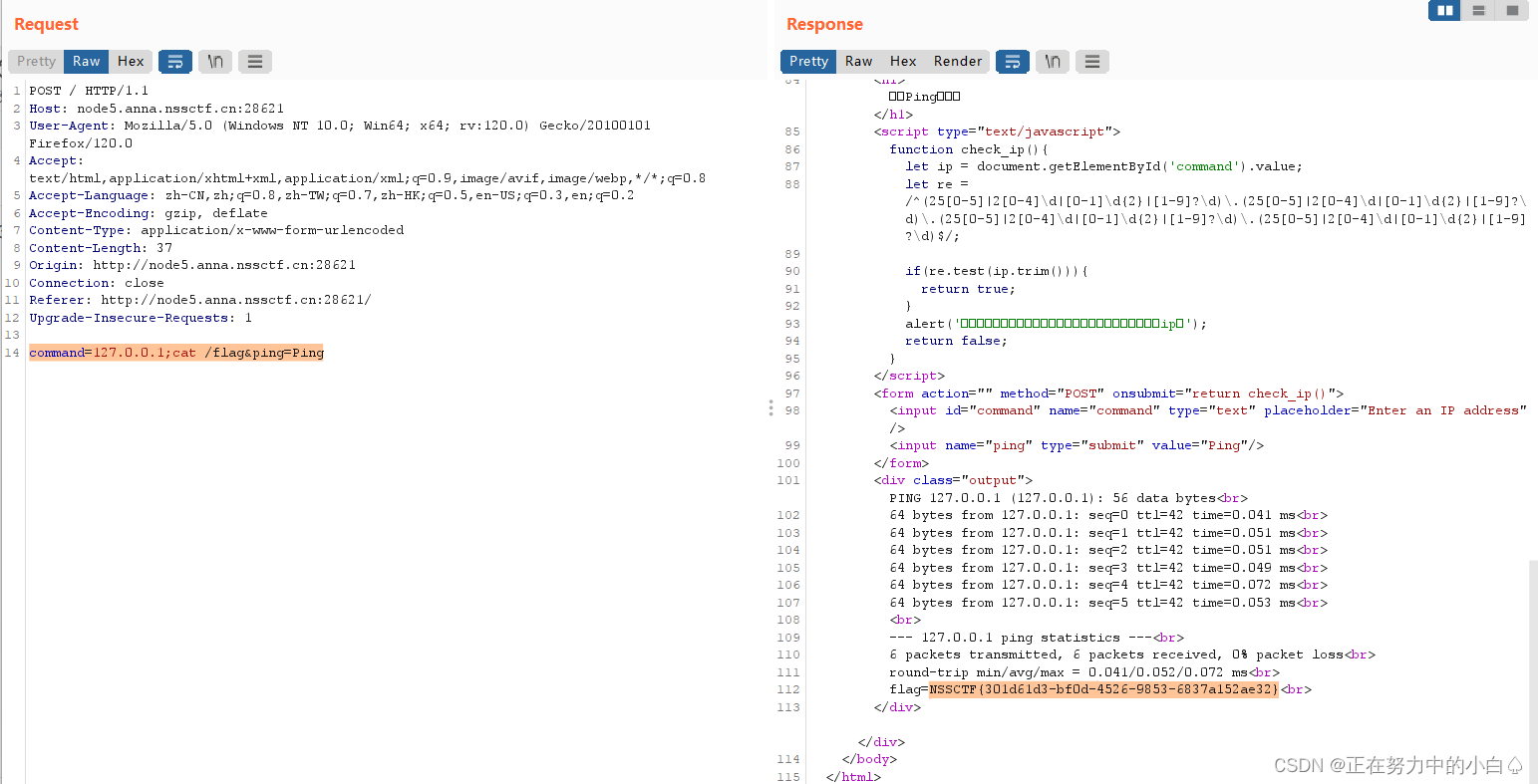Click the form action POST tag line

(1108, 393)
